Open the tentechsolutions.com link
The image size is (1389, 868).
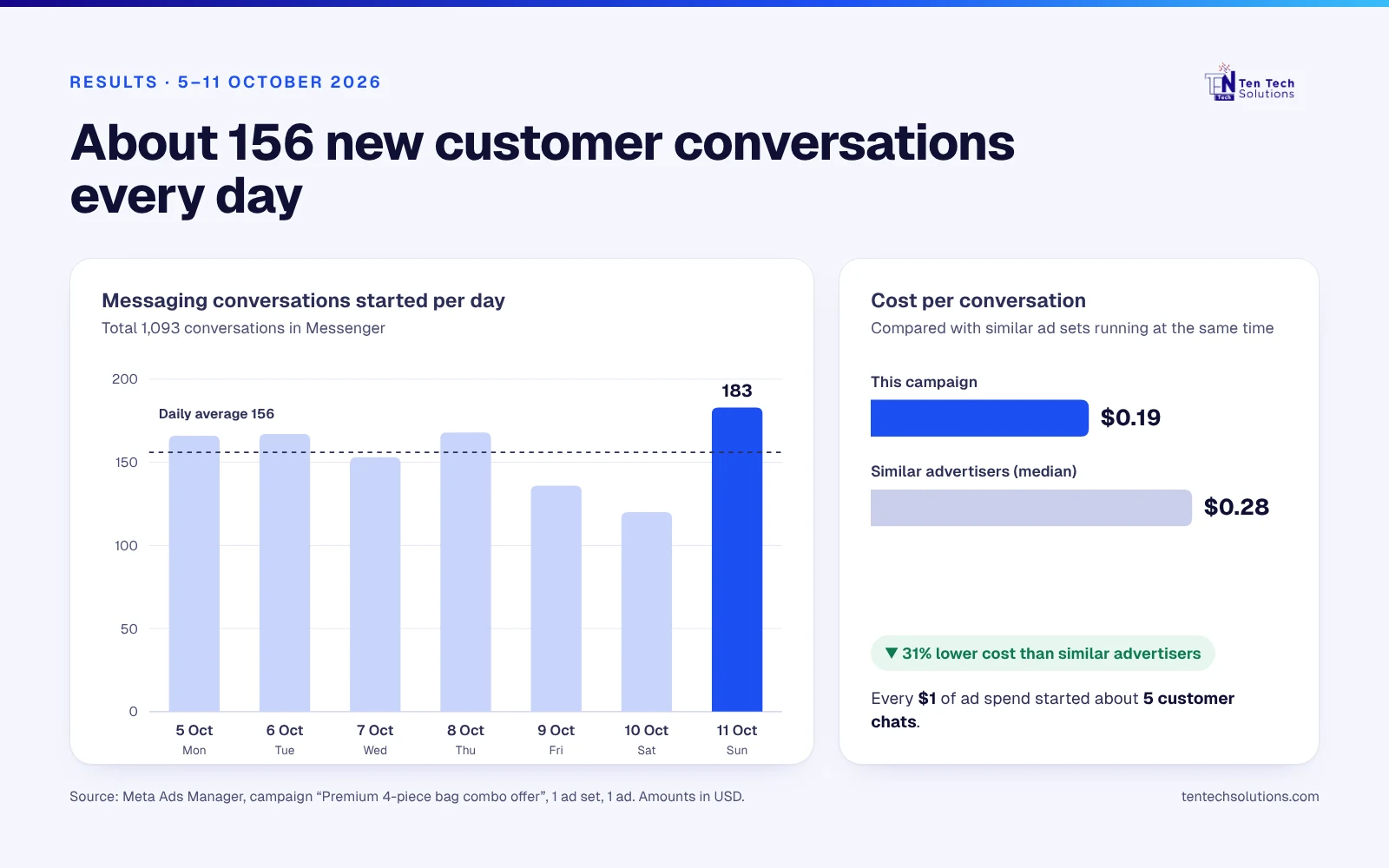coord(1250,797)
